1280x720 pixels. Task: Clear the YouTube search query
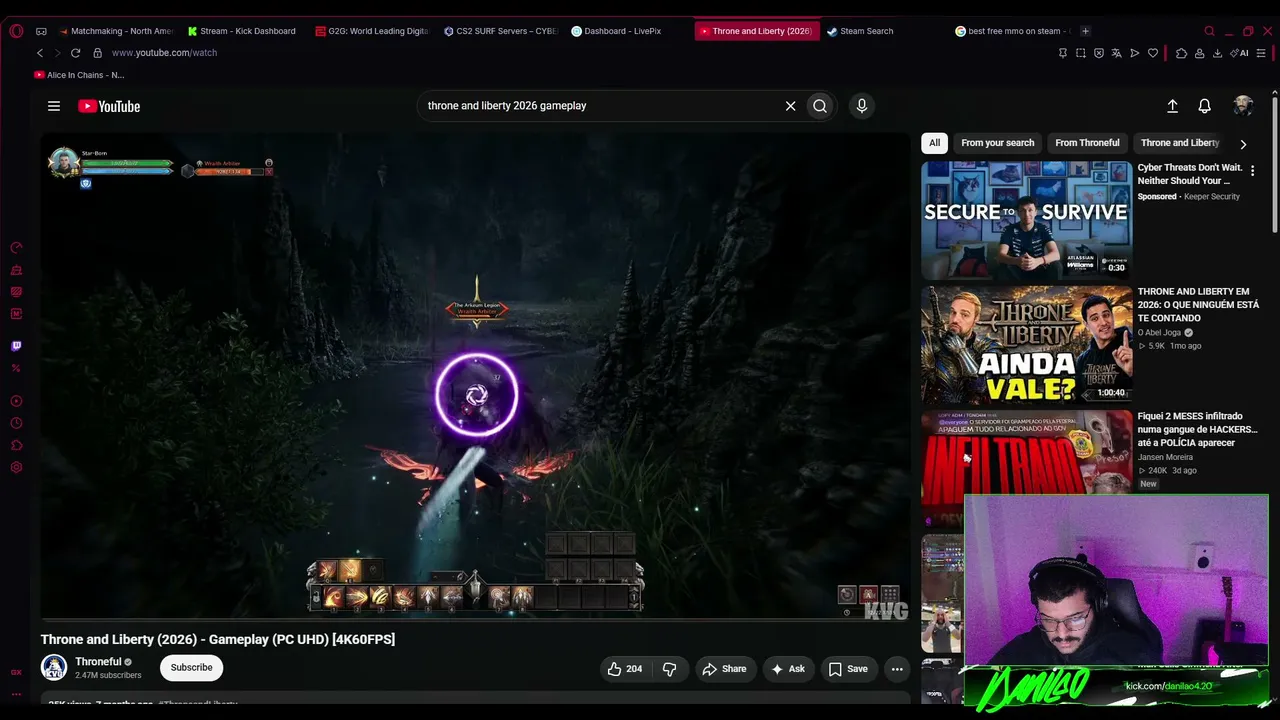point(790,106)
